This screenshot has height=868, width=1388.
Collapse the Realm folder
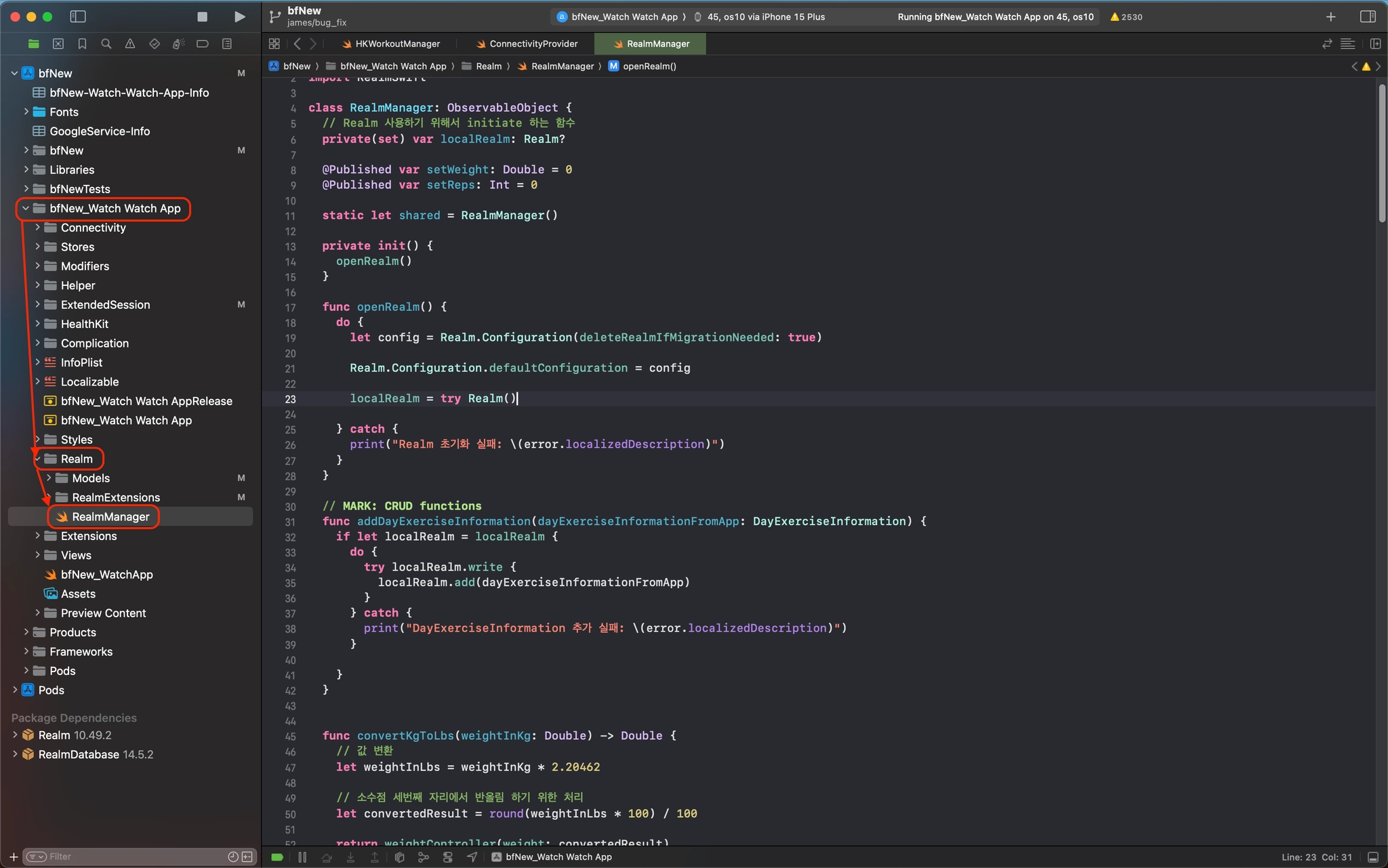click(38, 459)
